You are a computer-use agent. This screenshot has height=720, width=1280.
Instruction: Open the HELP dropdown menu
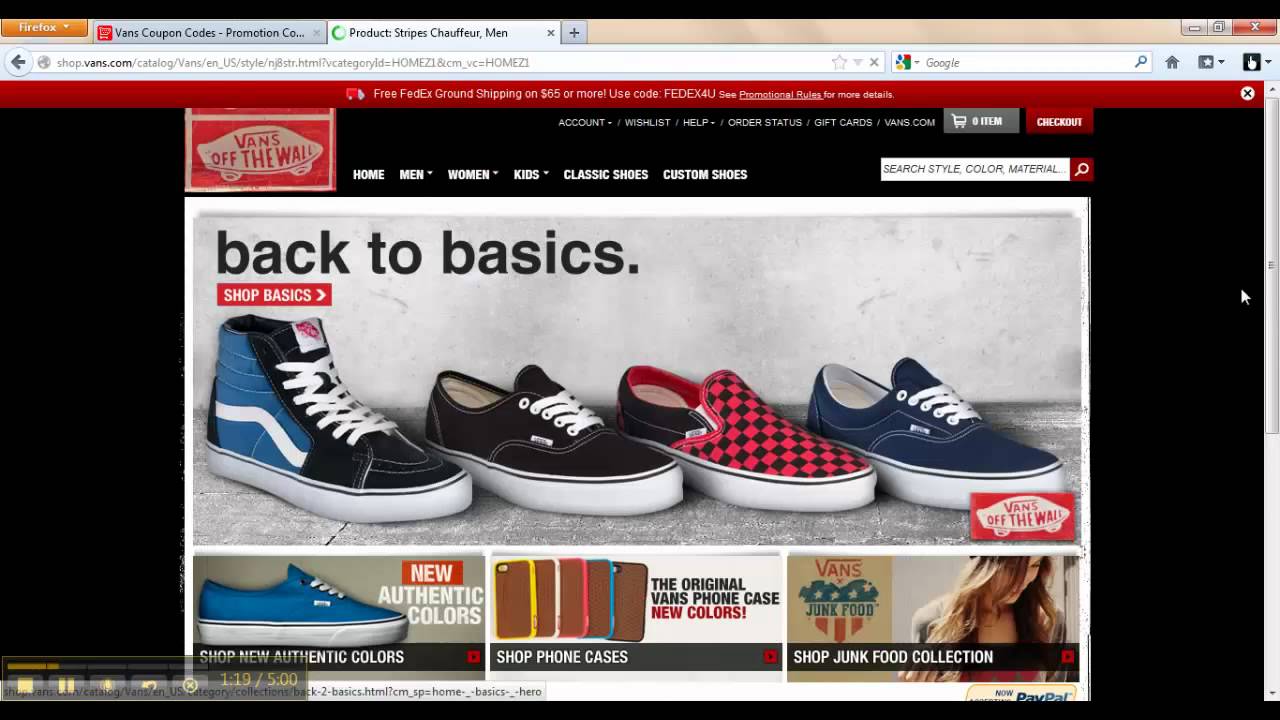click(699, 122)
